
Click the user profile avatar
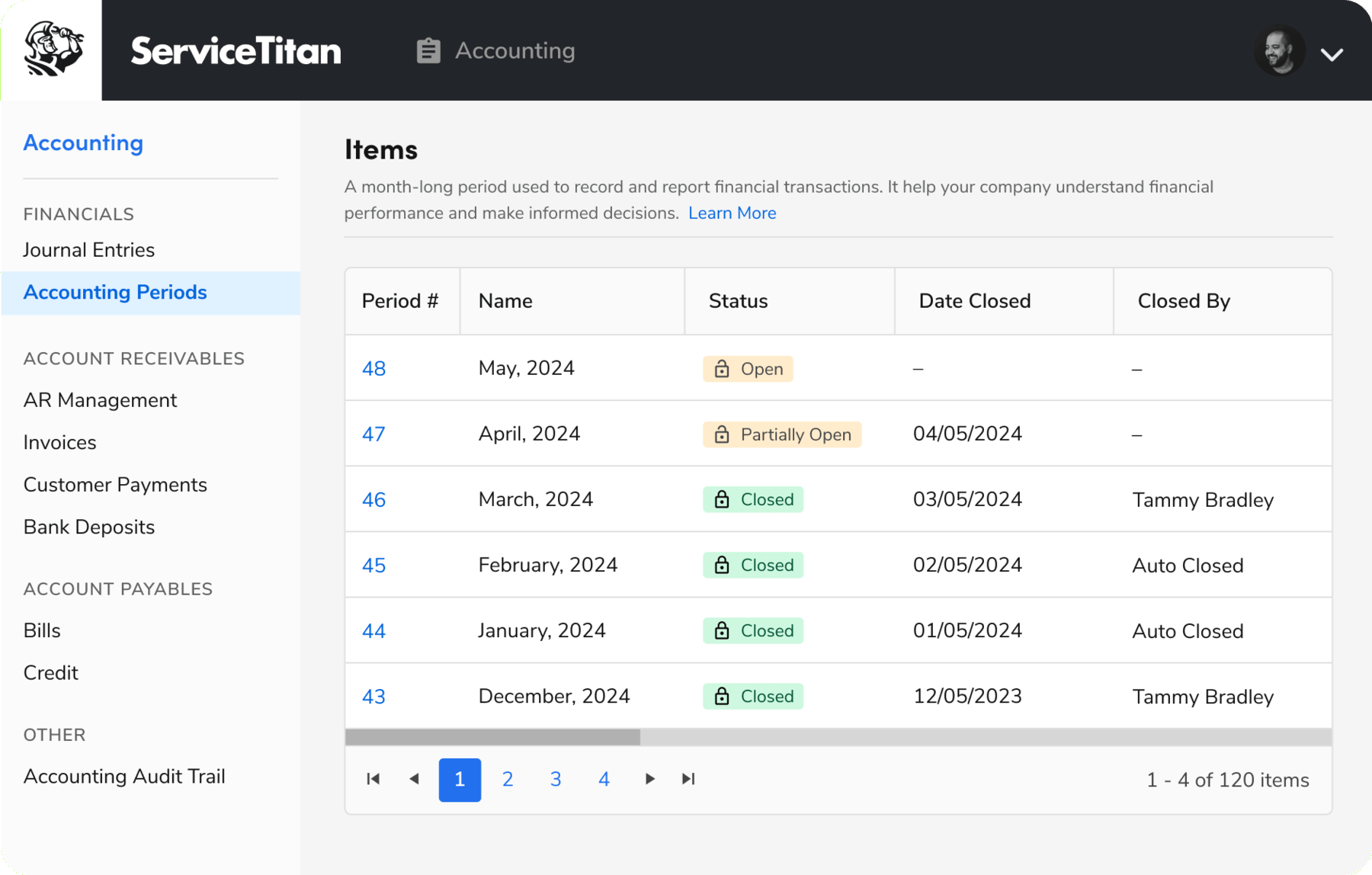click(1280, 51)
